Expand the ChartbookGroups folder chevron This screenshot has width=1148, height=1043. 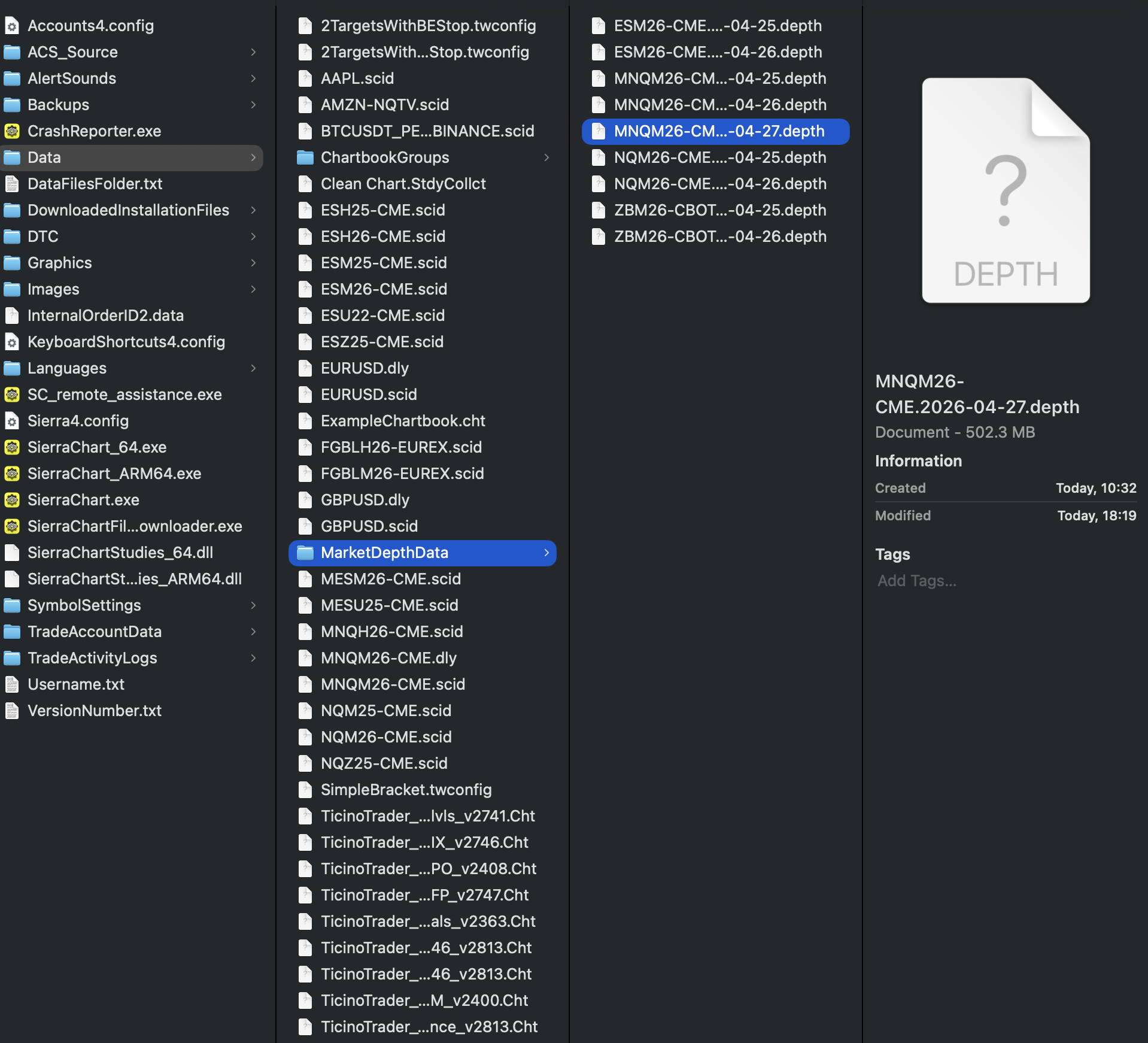pyautogui.click(x=546, y=157)
